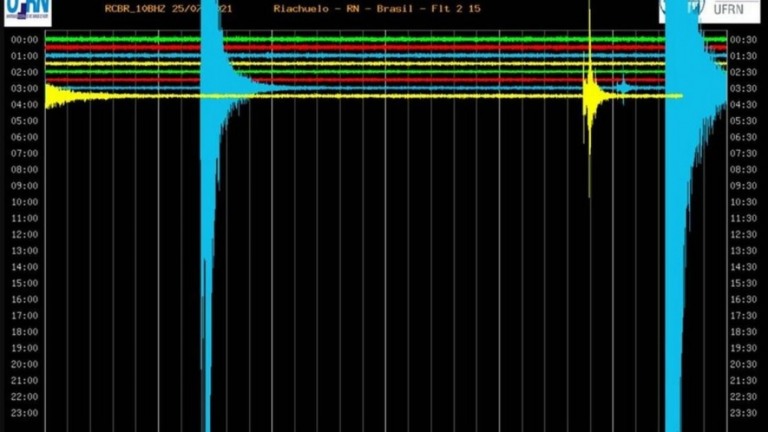Click the '01:00' time label
This screenshot has width=768, height=432.
click(24, 56)
